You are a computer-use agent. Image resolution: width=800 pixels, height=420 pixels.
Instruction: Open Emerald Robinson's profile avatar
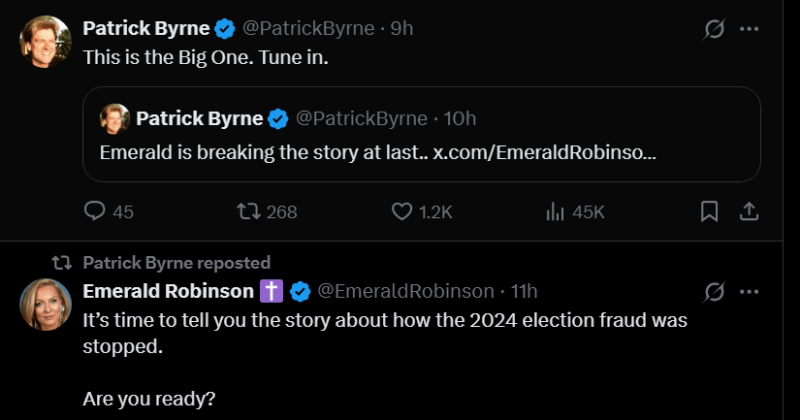pyautogui.click(x=45, y=305)
